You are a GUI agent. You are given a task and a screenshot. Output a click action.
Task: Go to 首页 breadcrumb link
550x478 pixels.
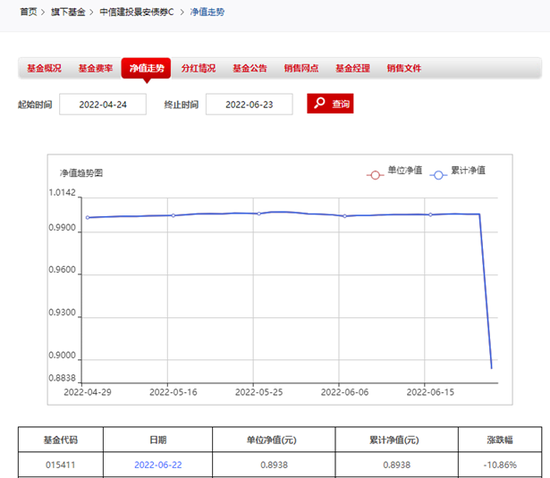click(x=28, y=12)
